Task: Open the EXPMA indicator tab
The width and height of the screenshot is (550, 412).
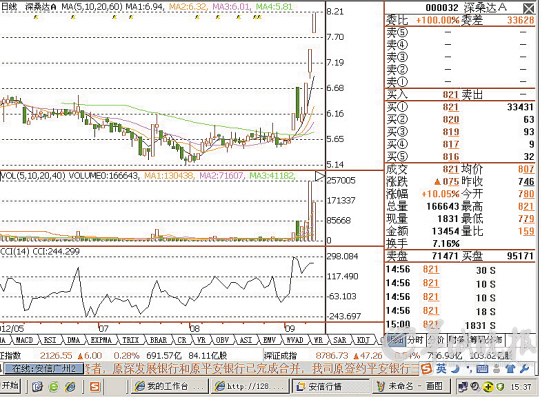Action: pyautogui.click(x=101, y=340)
